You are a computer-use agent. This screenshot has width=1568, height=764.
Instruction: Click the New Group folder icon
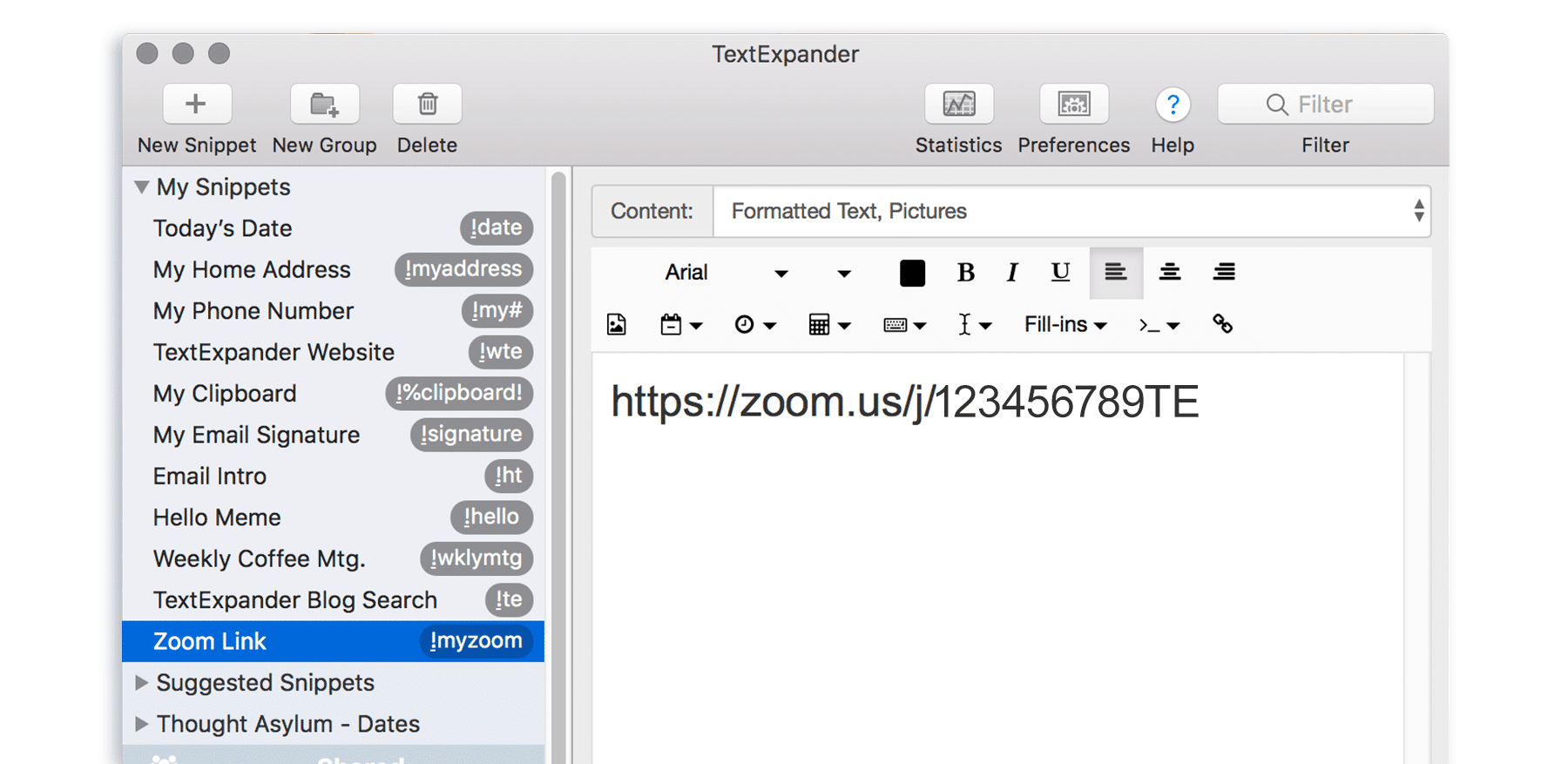325,105
